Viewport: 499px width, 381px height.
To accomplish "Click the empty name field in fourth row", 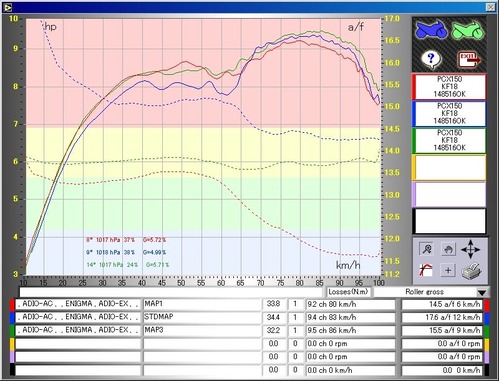I will [x=202, y=344].
